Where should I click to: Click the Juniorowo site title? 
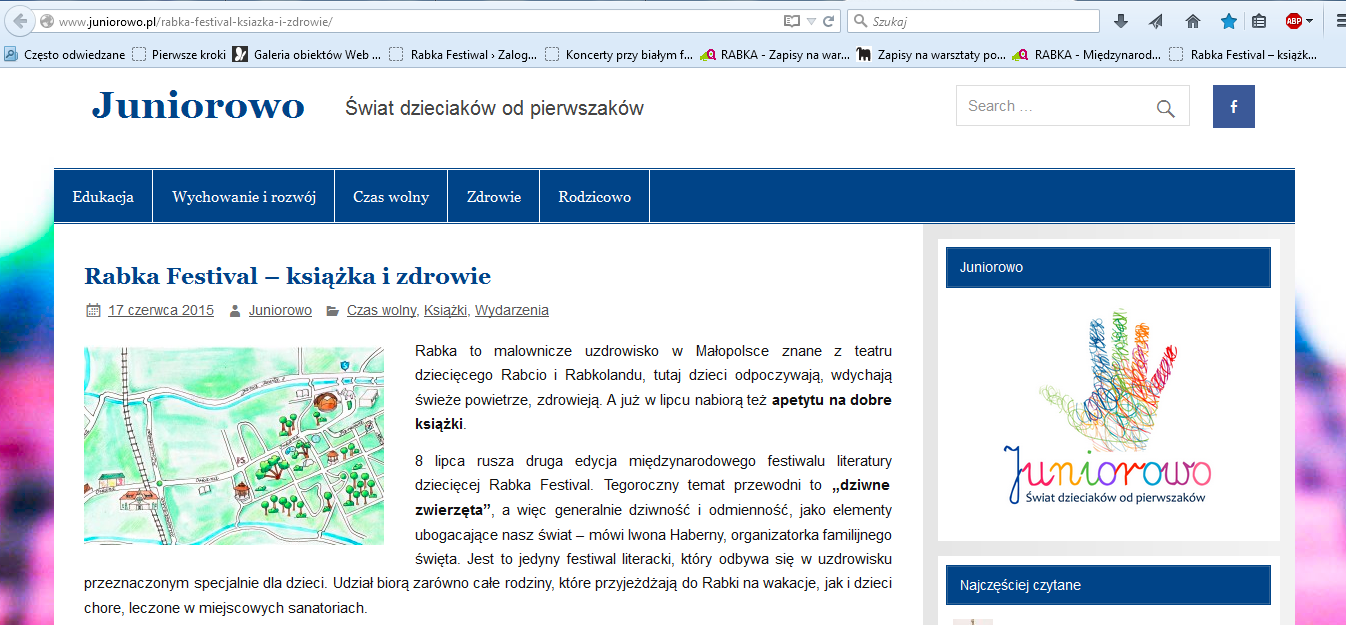coord(198,105)
